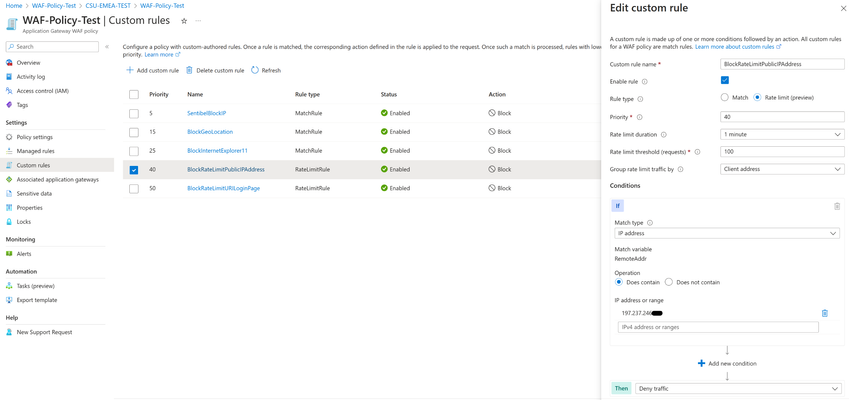The width and height of the screenshot is (849, 400).
Task: Open the Match type dropdown
Action: [727, 233]
